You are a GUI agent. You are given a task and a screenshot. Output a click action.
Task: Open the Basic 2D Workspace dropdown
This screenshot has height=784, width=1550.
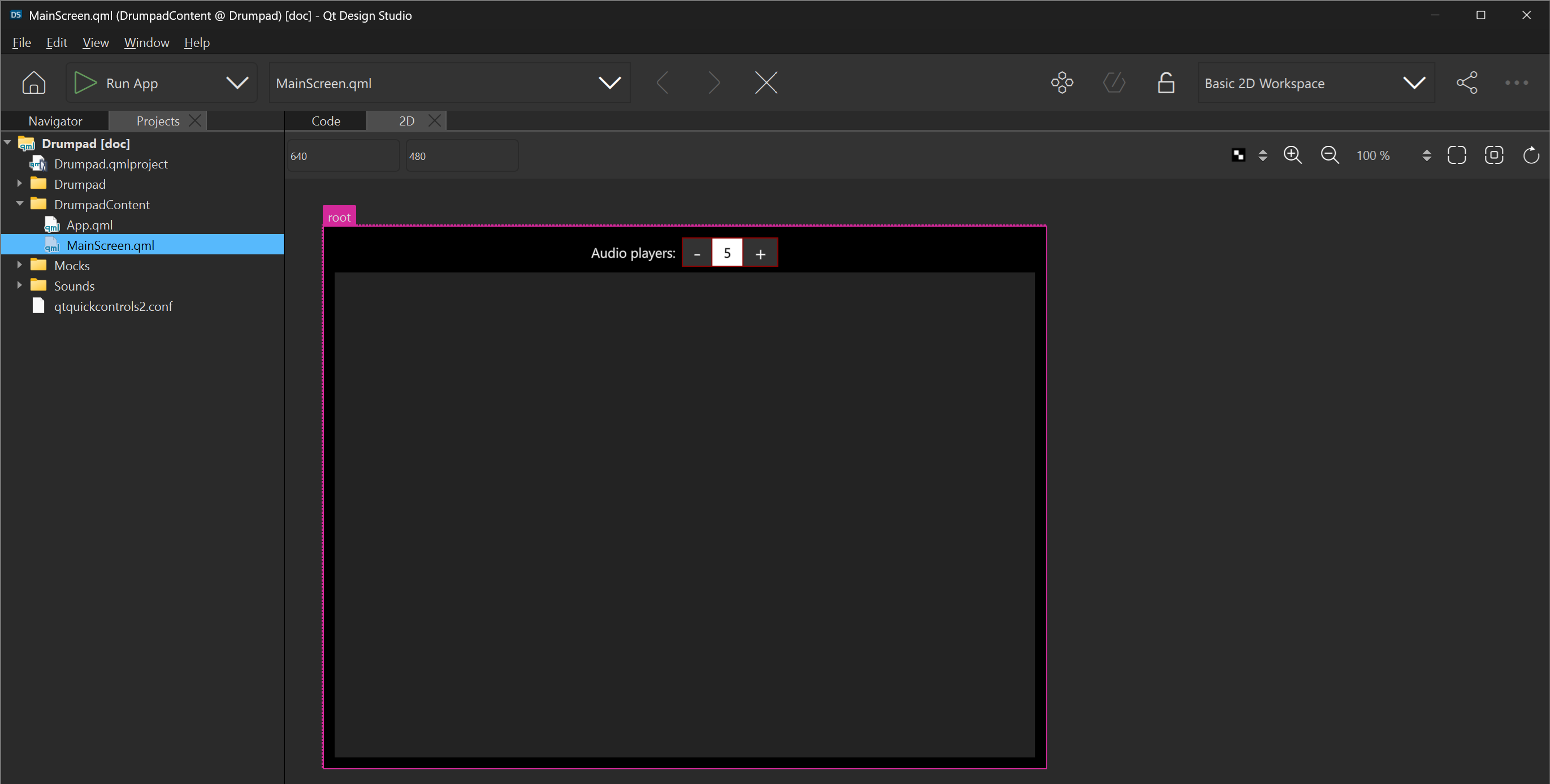[1414, 83]
